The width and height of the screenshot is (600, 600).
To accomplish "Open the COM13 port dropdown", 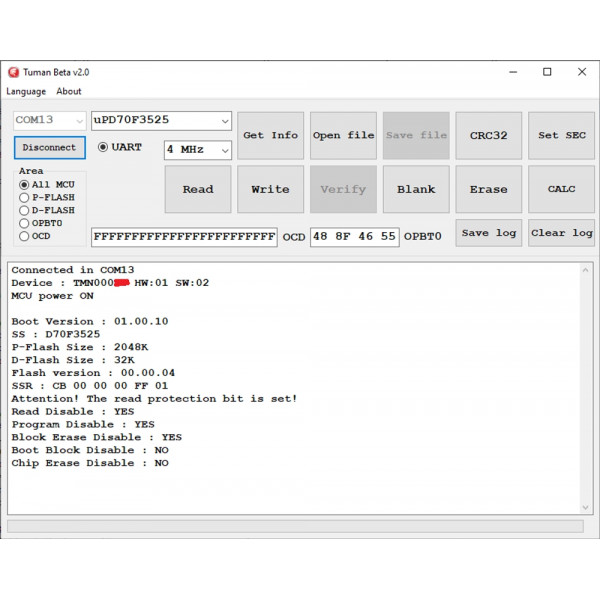I will coord(49,120).
